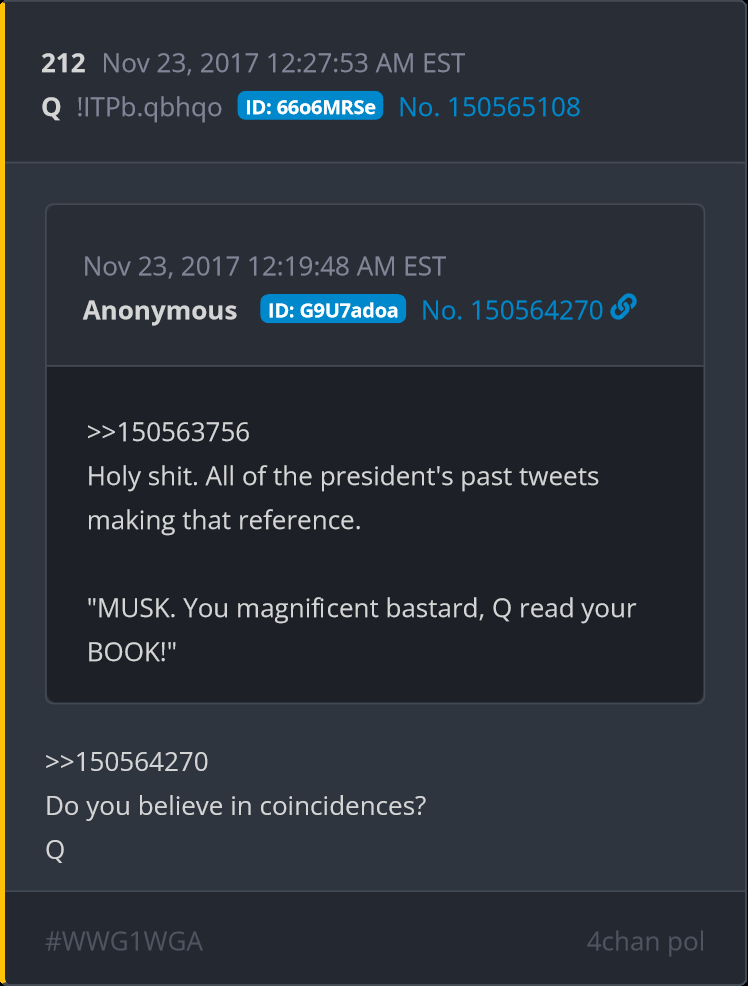This screenshot has width=748, height=986.
Task: Open quoted post link No. 150564270
Action: 512,310
